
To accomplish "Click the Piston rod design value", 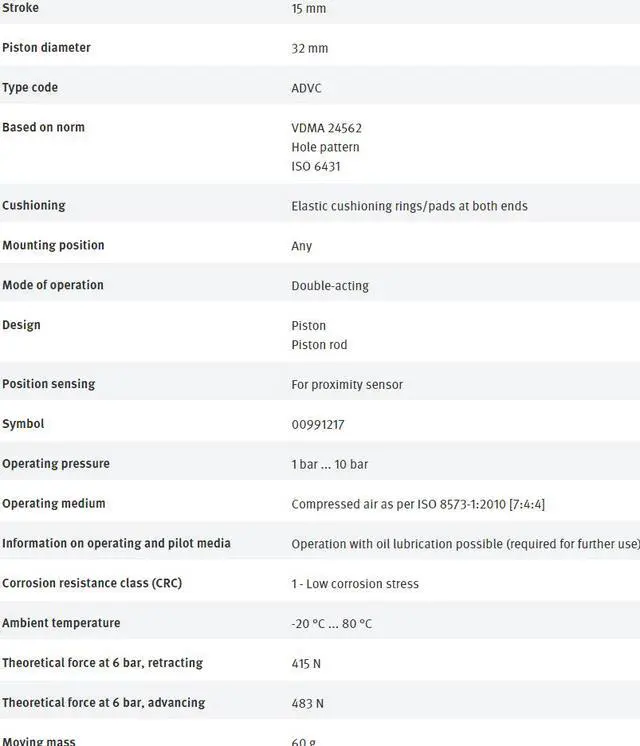I will 319,345.
